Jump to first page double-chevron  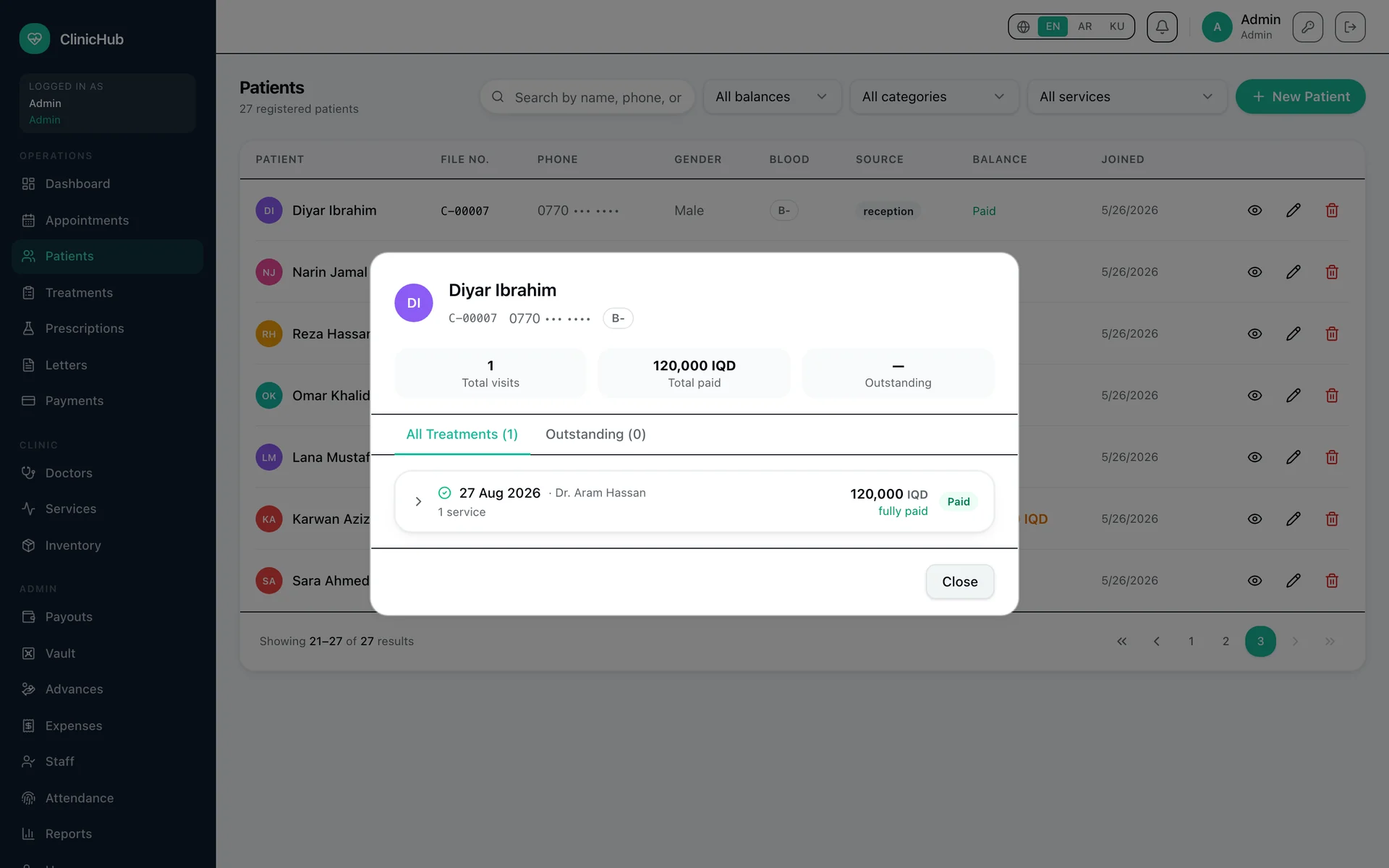pyautogui.click(x=1121, y=642)
